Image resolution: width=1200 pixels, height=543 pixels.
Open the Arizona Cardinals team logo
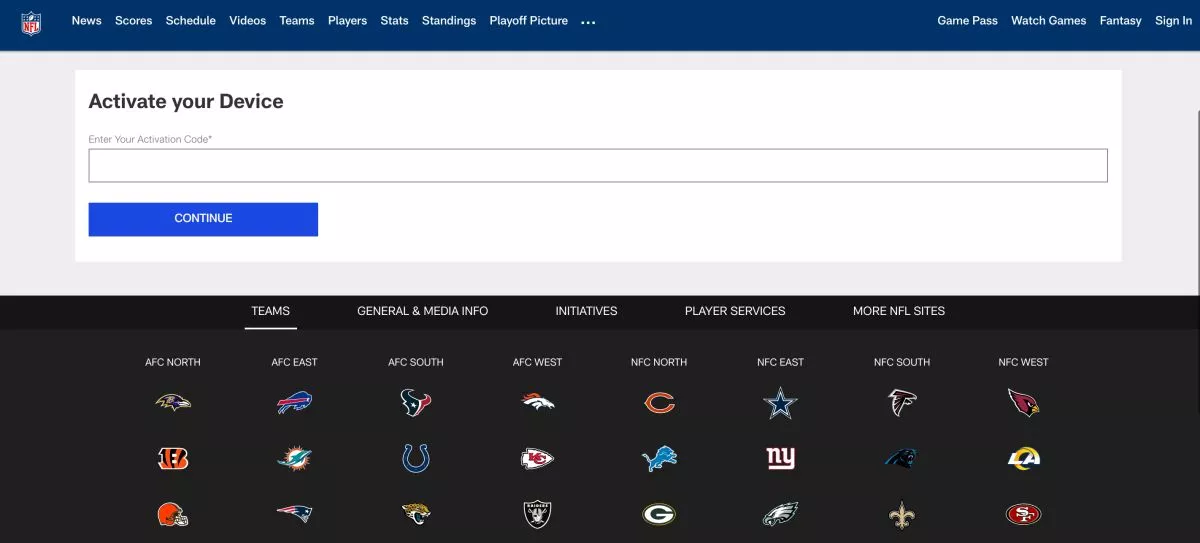(1024, 402)
